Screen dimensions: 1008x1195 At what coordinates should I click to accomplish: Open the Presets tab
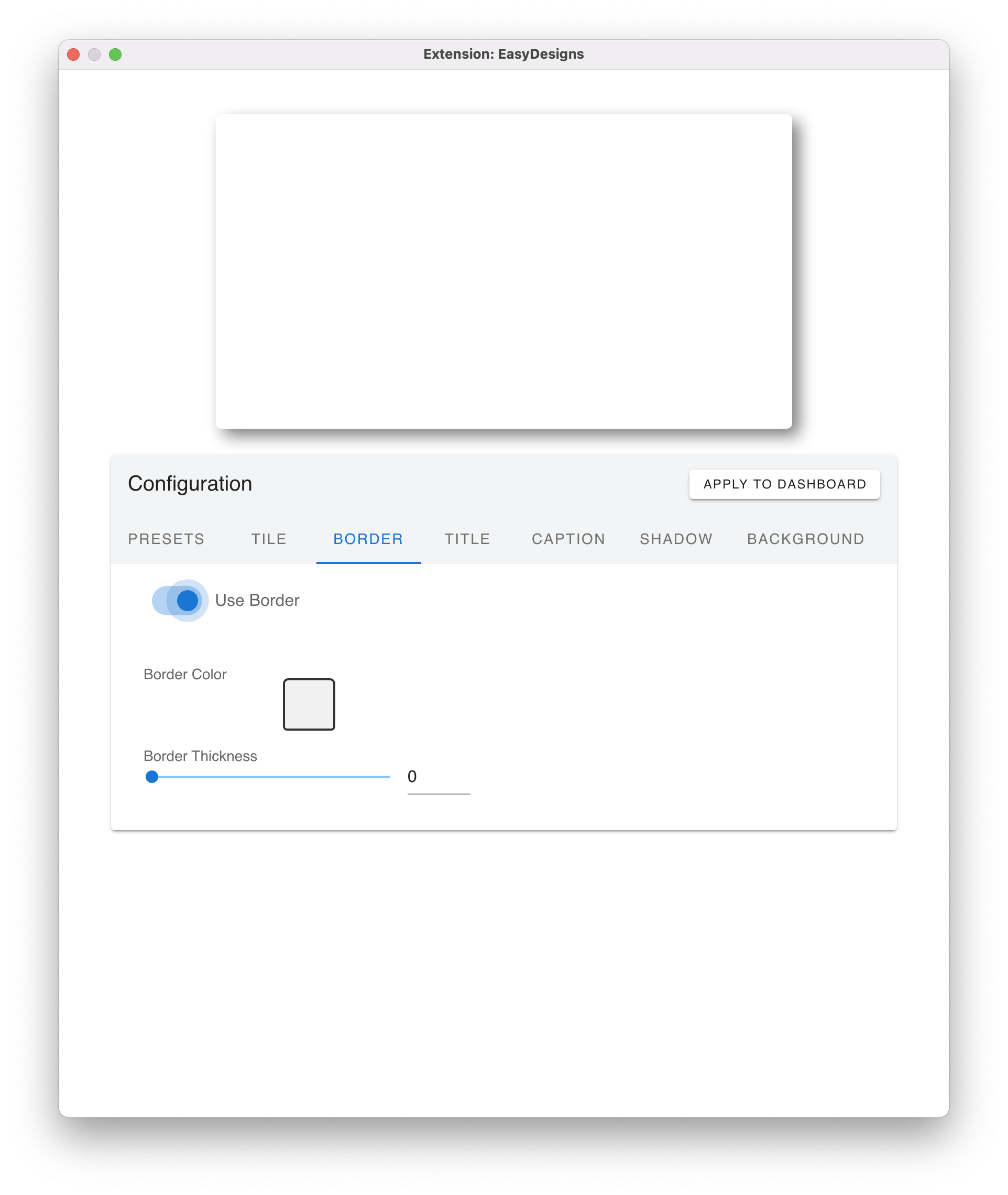[166, 539]
